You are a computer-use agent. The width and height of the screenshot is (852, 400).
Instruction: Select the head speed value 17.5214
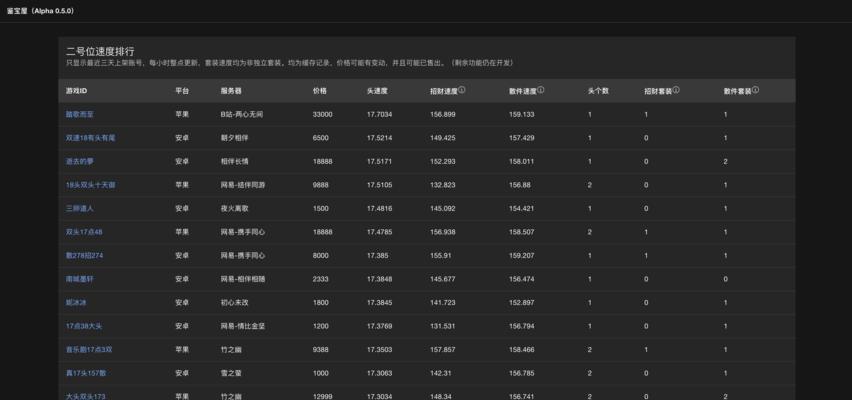[x=379, y=138]
